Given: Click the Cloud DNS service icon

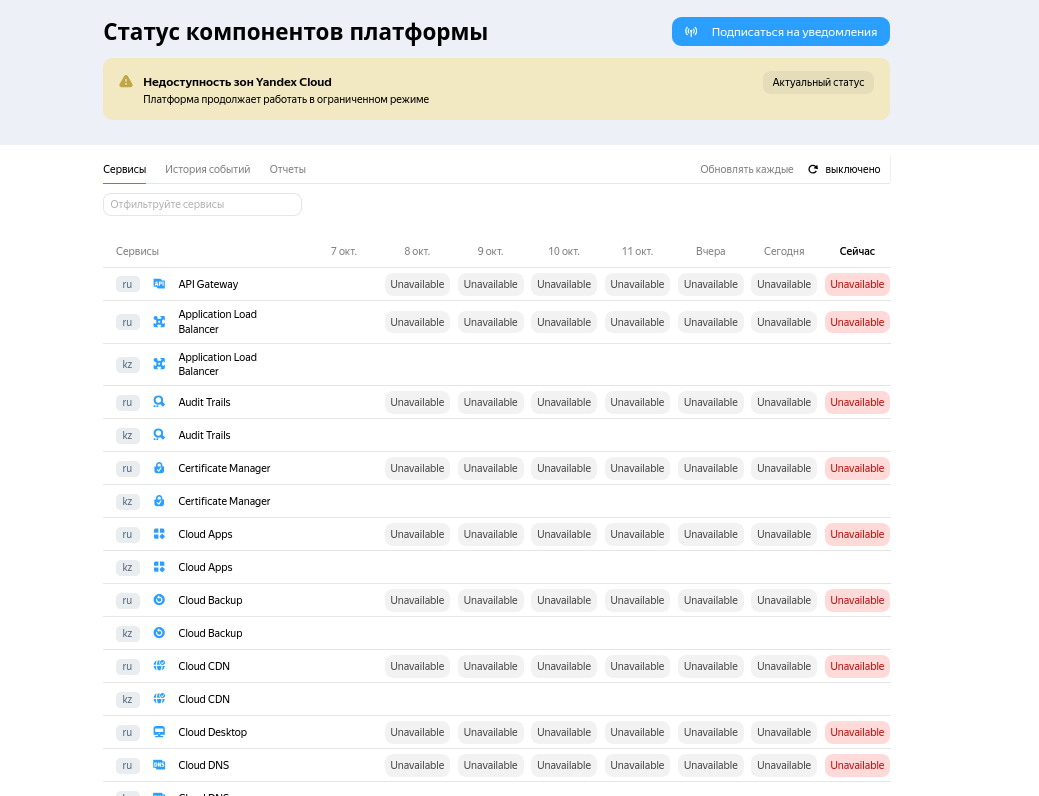Looking at the screenshot, I should (159, 765).
